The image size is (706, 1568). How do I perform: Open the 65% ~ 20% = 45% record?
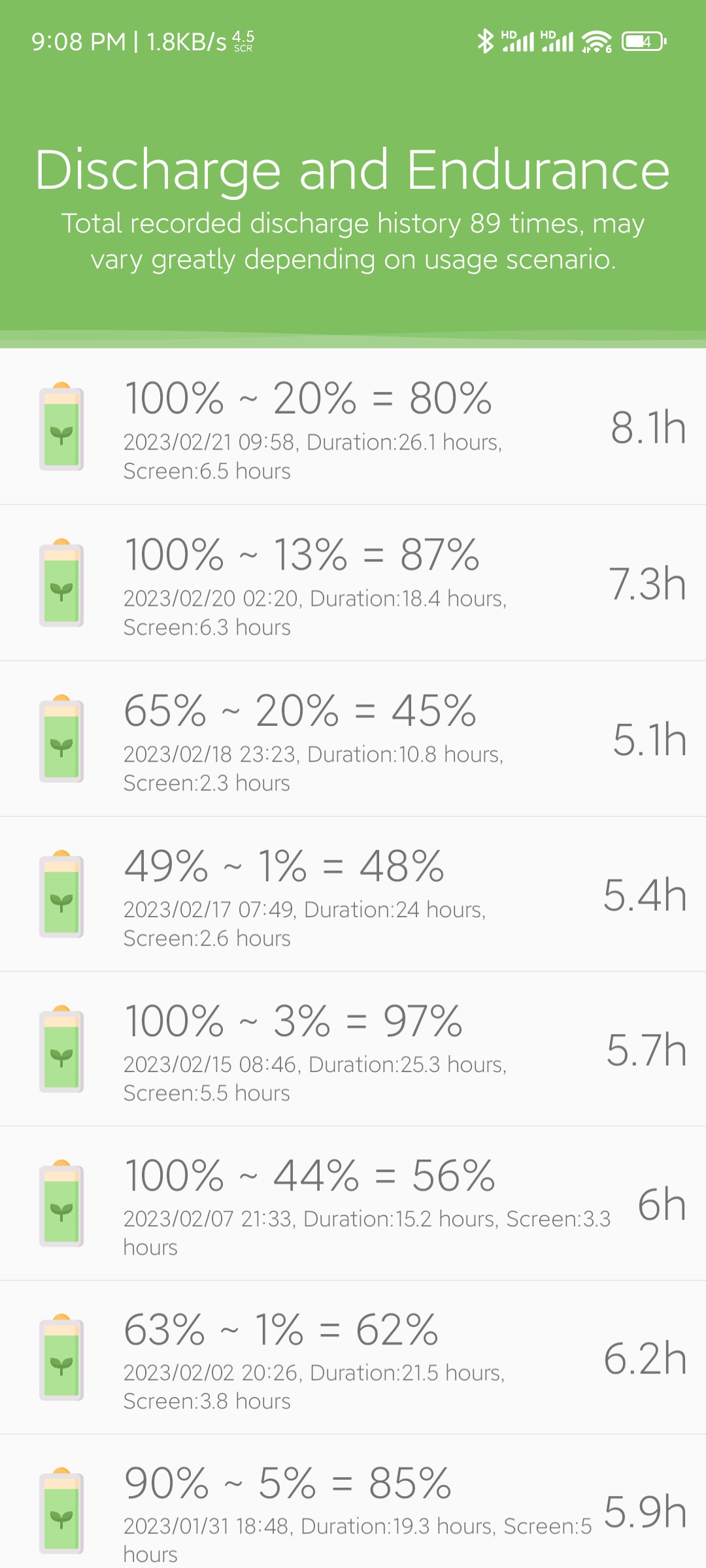(353, 739)
